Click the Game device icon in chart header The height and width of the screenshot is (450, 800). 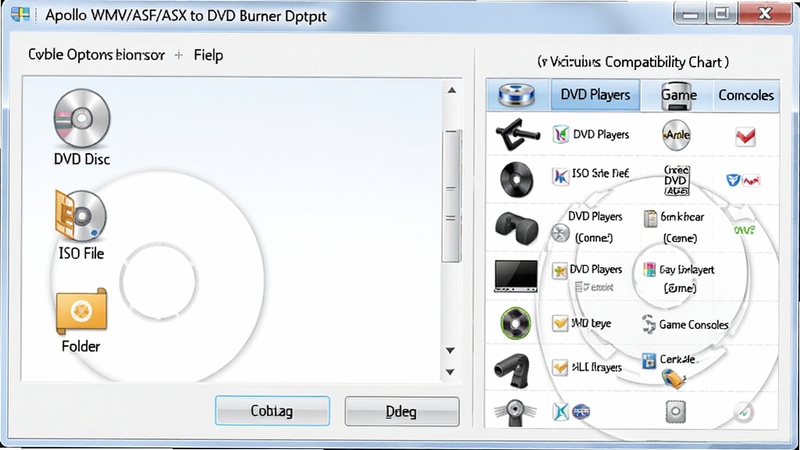click(x=676, y=96)
